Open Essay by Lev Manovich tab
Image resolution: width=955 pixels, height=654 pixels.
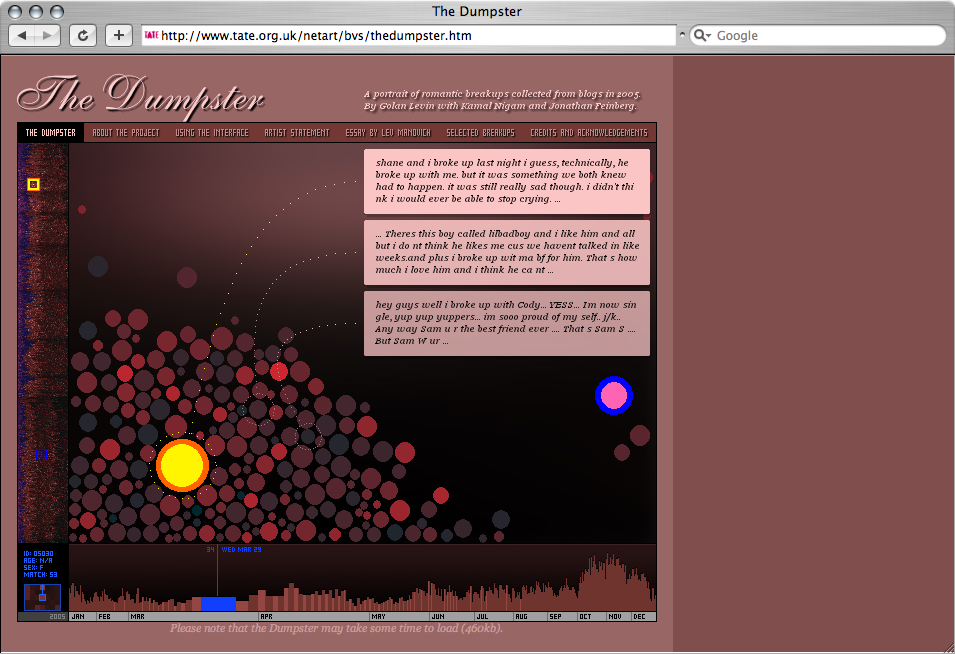pyautogui.click(x=388, y=133)
